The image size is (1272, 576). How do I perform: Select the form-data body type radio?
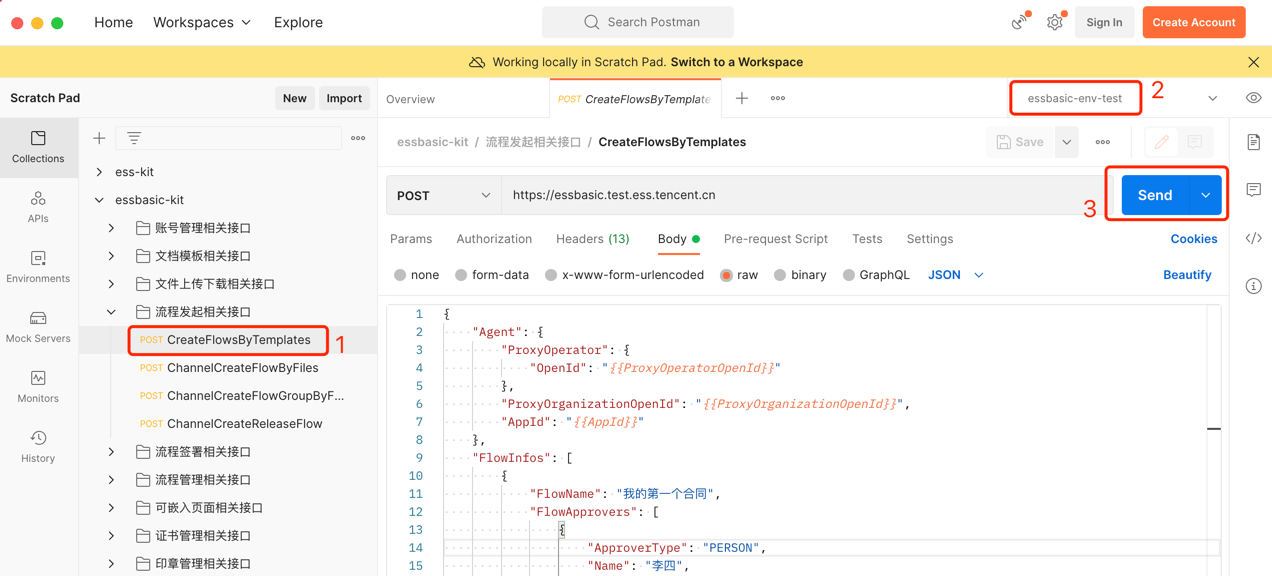click(x=461, y=275)
